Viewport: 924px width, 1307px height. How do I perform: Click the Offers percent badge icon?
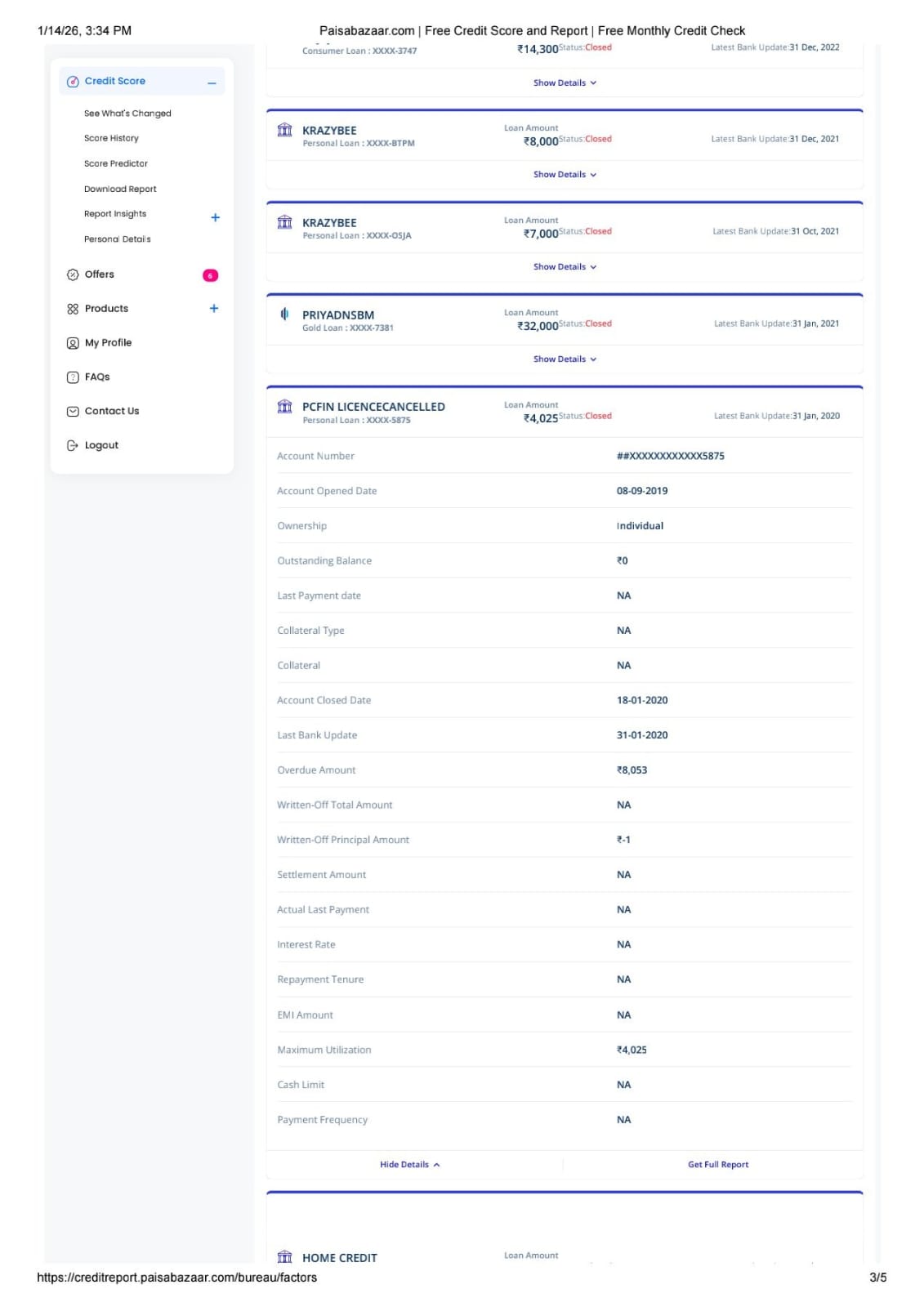pyautogui.click(x=73, y=274)
